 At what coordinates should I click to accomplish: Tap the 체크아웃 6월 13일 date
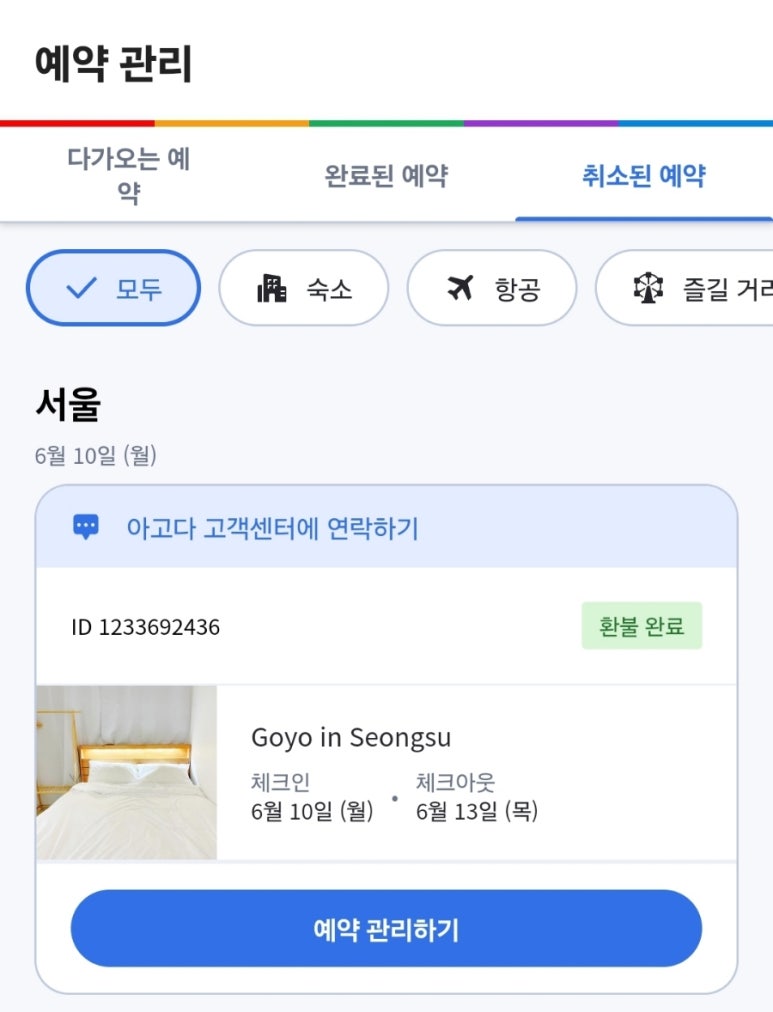click(x=477, y=811)
